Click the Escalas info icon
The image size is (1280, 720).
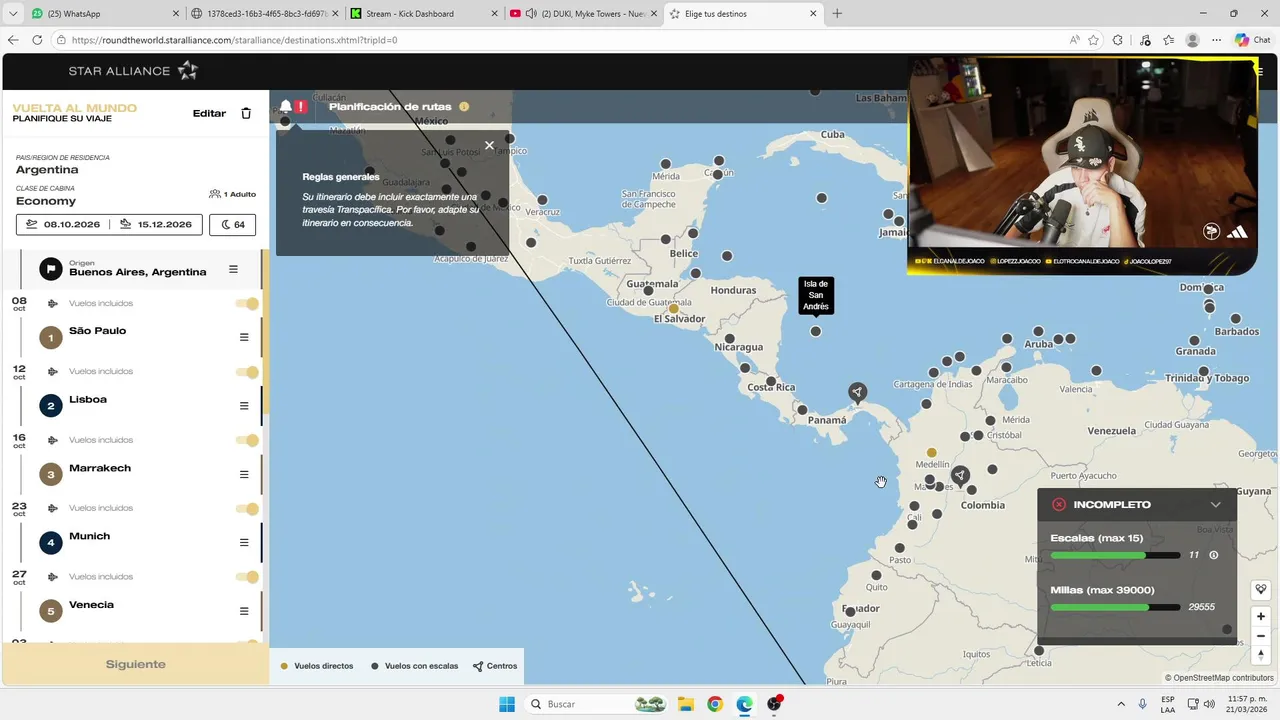[1214, 555]
